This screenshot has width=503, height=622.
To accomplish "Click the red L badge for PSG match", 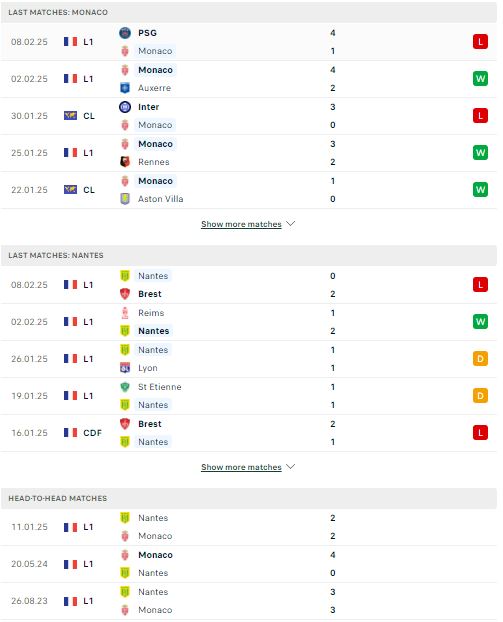I will [480, 42].
